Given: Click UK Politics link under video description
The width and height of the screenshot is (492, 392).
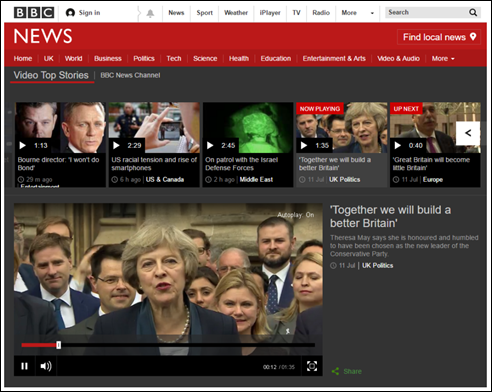Looking at the screenshot, I should coord(377,265).
